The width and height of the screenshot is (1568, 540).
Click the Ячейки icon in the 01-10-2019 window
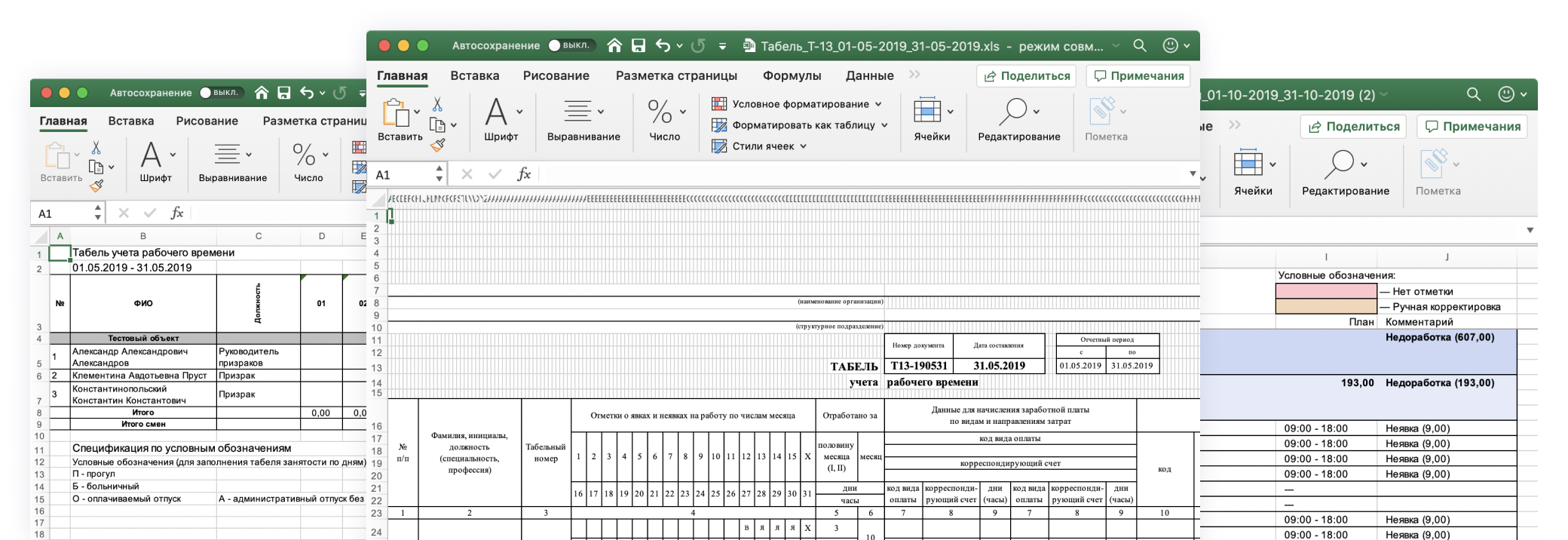[x=1248, y=164]
